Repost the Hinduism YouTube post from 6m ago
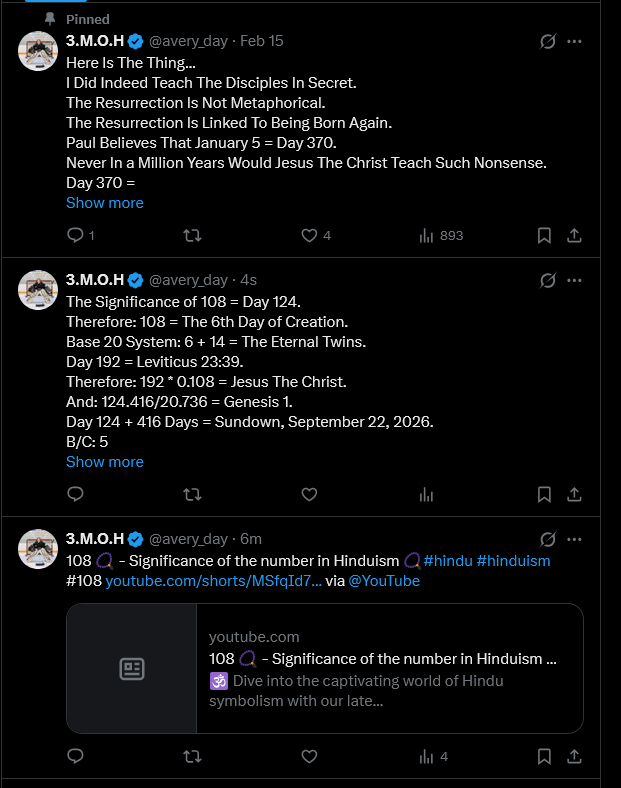621x788 pixels. point(192,756)
